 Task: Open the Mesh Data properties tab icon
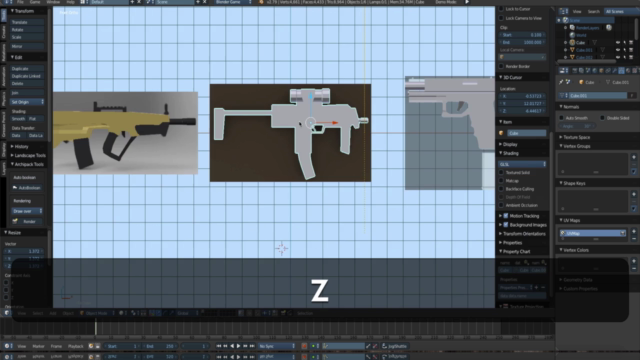click(621, 71)
